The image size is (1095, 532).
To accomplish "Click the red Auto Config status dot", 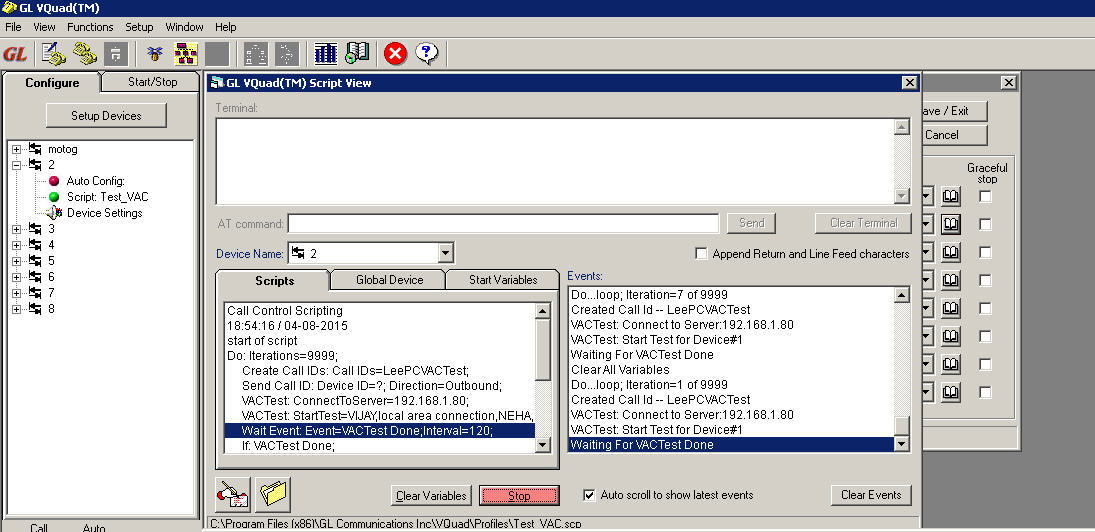I will point(54,181).
